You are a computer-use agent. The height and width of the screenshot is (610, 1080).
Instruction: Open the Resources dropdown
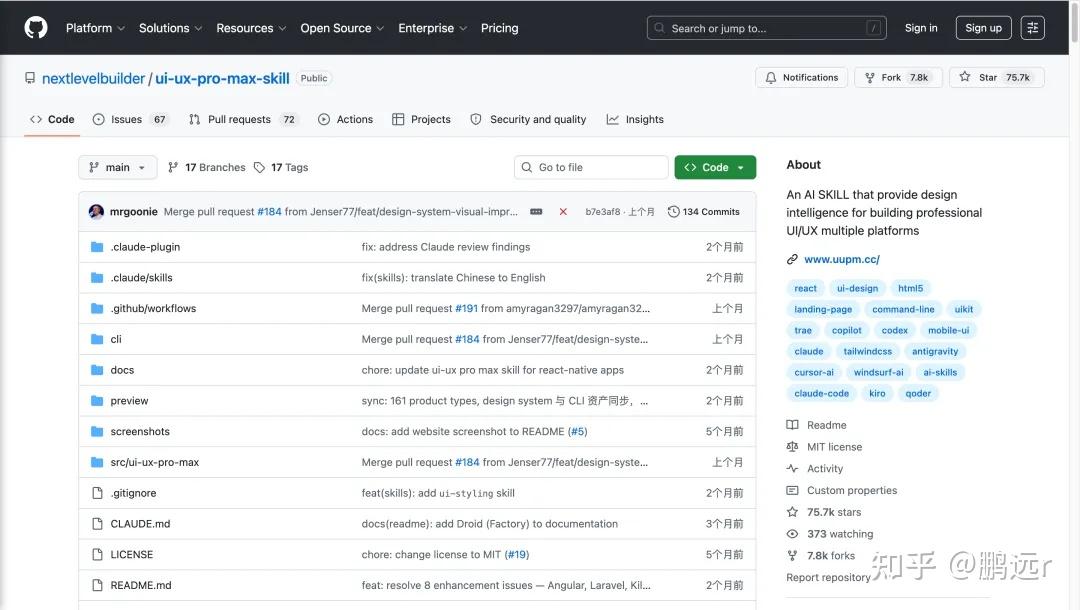point(251,28)
